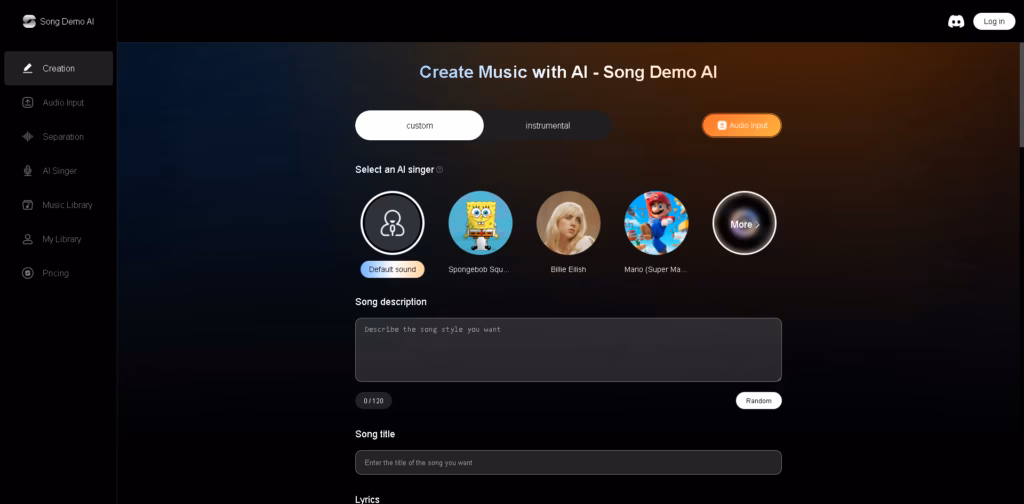Click the Create Music with AI heading
Screen dimensions: 1024x504
pos(568,72)
